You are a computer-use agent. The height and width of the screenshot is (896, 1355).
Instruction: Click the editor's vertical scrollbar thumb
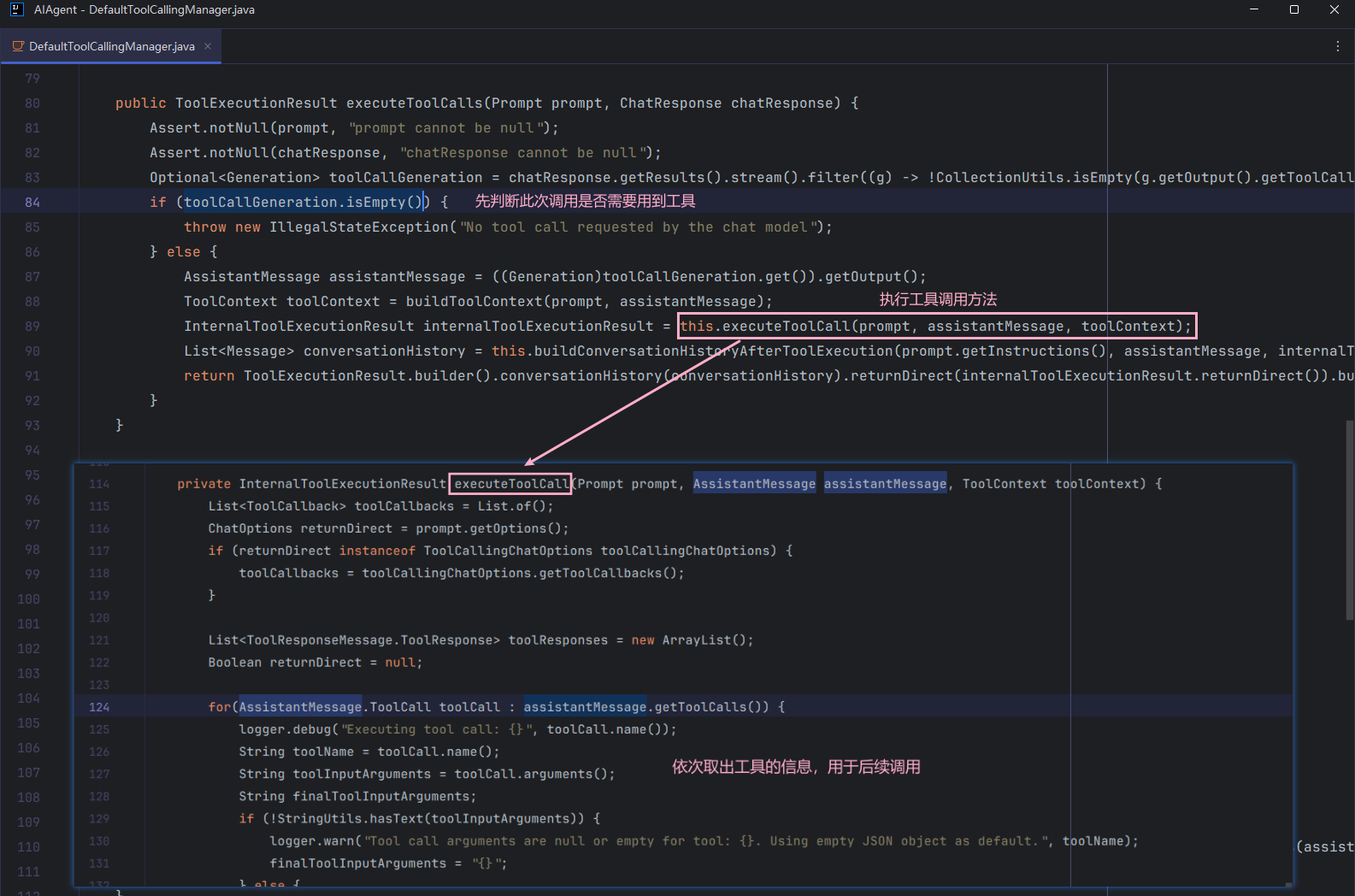[1350, 518]
